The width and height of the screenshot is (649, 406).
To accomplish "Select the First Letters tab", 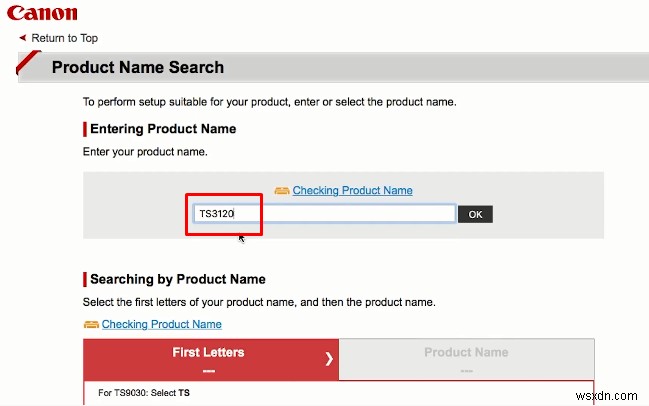I will tap(209, 358).
